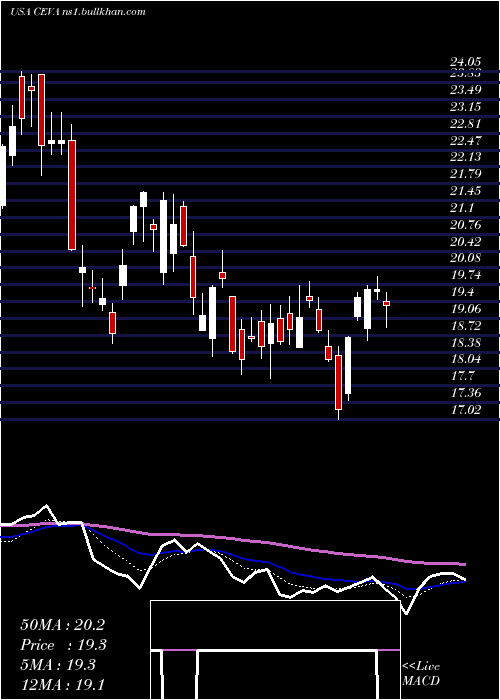Click the '<<Live MACD' label
This screenshot has height=700, width=500.
pyautogui.click(x=421, y=674)
